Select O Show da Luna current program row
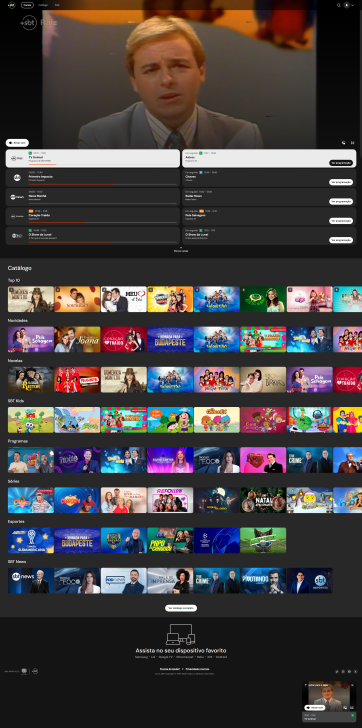Screen dimensions: 362x728 point(93,236)
